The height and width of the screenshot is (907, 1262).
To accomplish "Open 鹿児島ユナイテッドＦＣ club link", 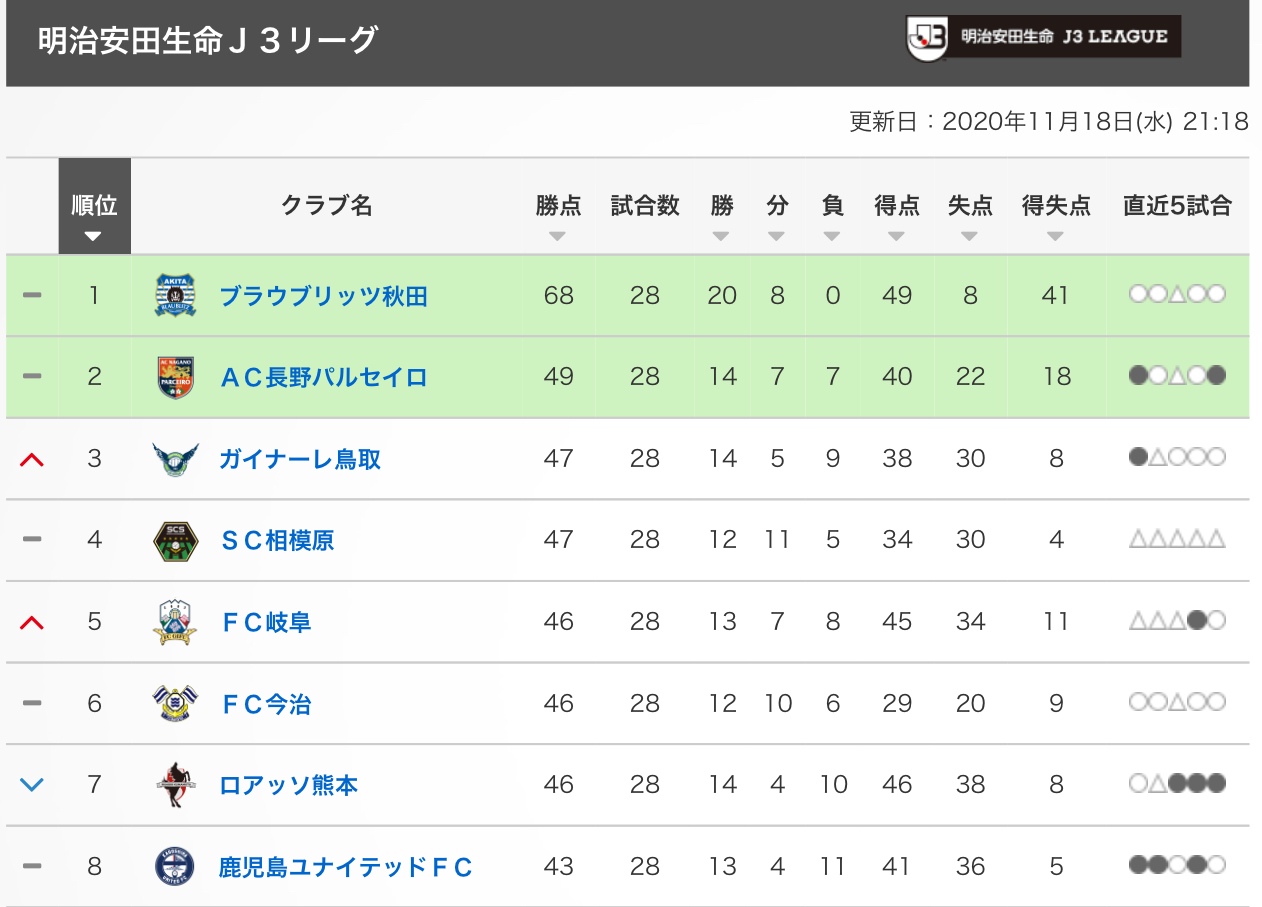I will tap(345, 866).
